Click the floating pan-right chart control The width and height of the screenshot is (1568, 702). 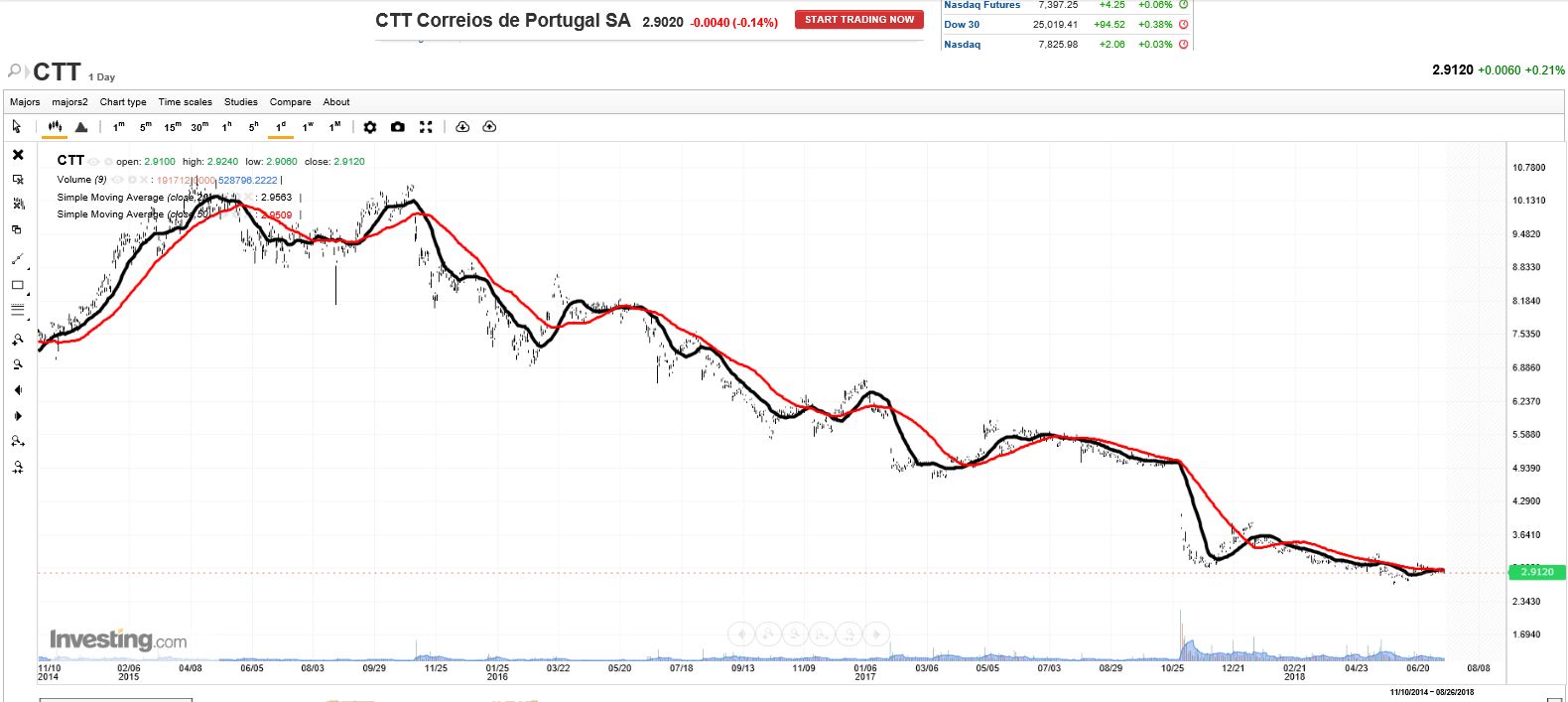click(x=876, y=633)
